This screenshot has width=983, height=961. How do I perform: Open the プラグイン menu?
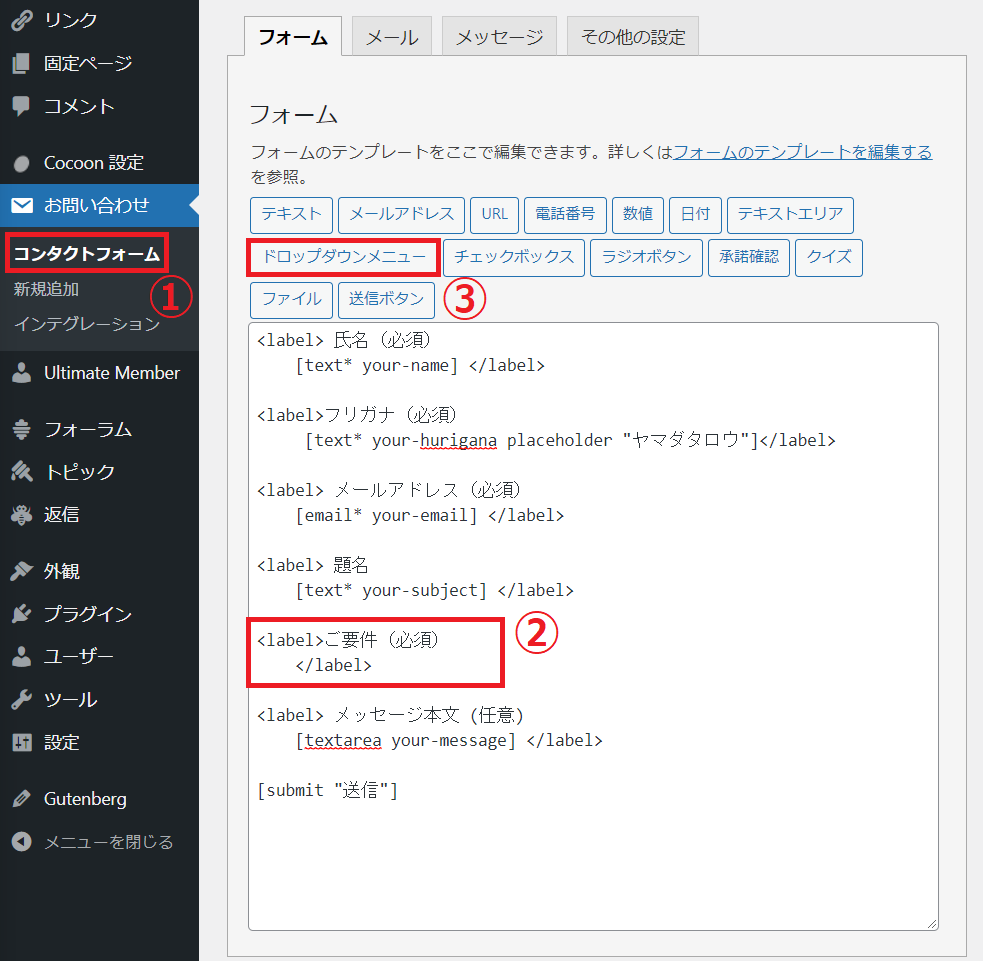tap(99, 614)
